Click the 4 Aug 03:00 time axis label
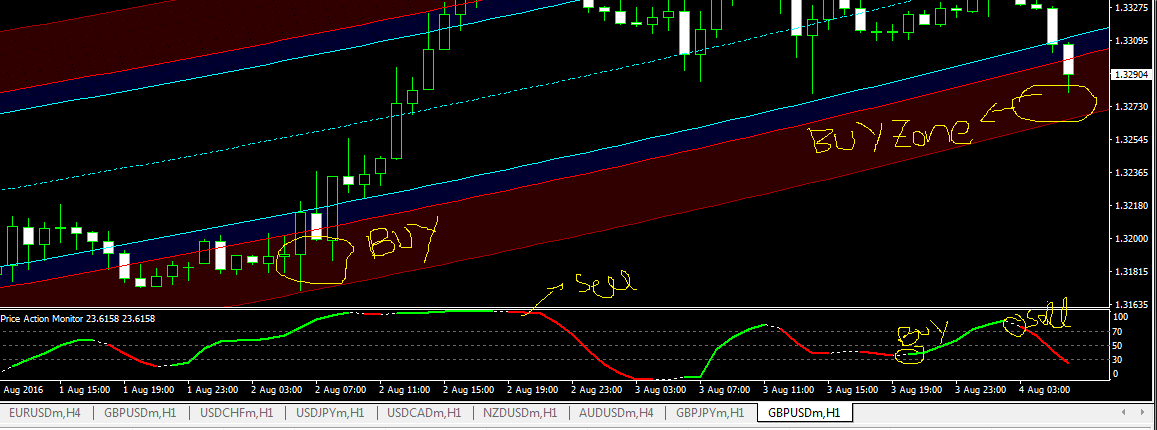 [1047, 389]
